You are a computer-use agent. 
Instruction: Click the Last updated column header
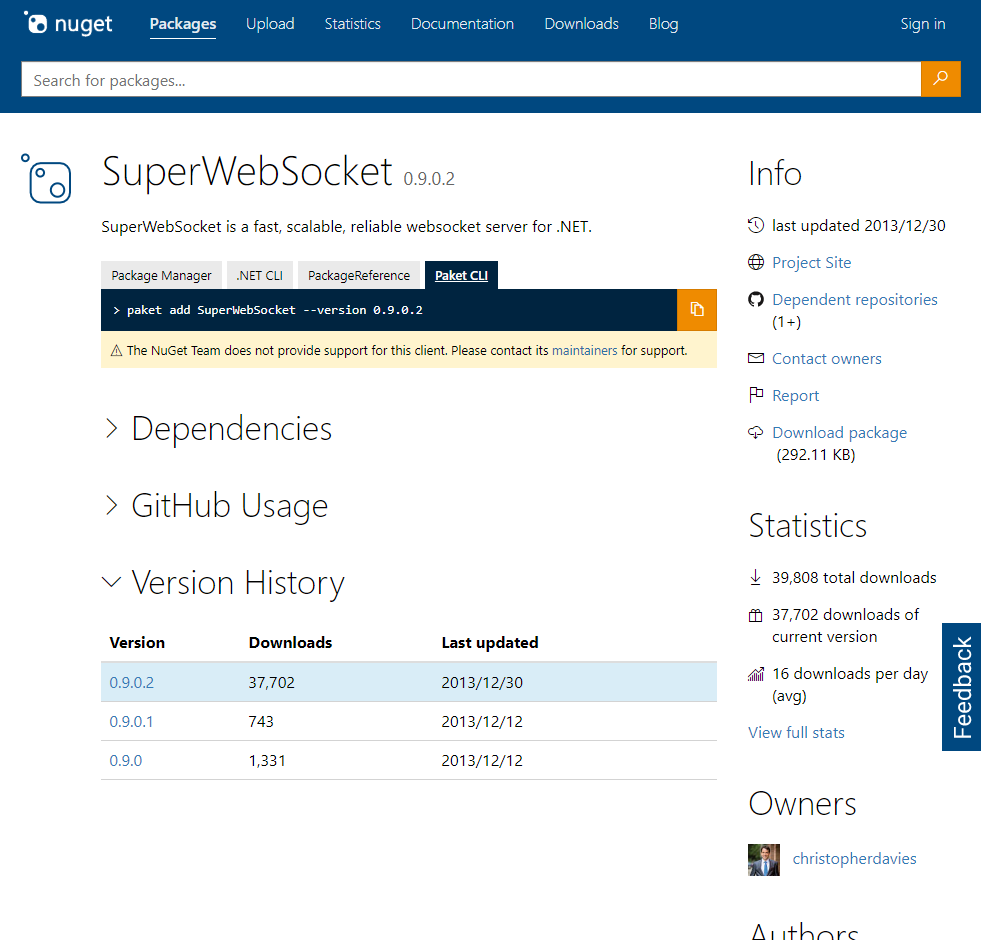(490, 643)
